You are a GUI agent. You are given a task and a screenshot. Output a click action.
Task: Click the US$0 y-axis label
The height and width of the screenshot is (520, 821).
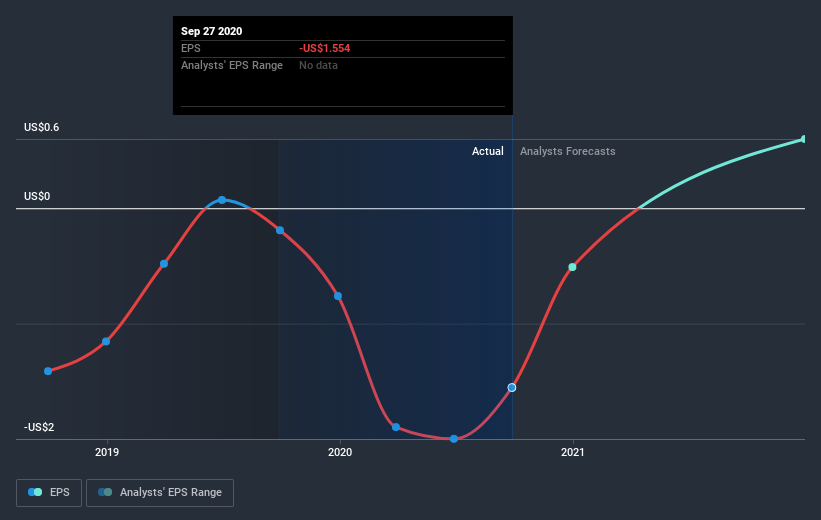[37, 196]
